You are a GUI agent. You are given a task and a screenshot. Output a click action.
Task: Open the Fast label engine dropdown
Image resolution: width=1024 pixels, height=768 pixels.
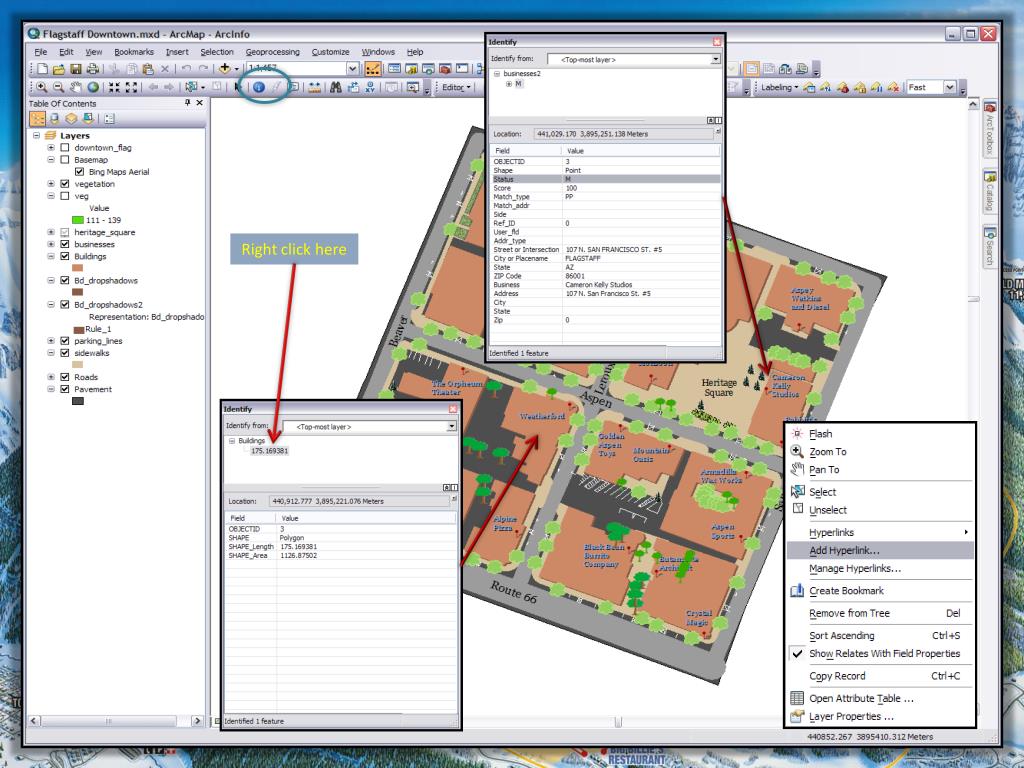pos(950,87)
